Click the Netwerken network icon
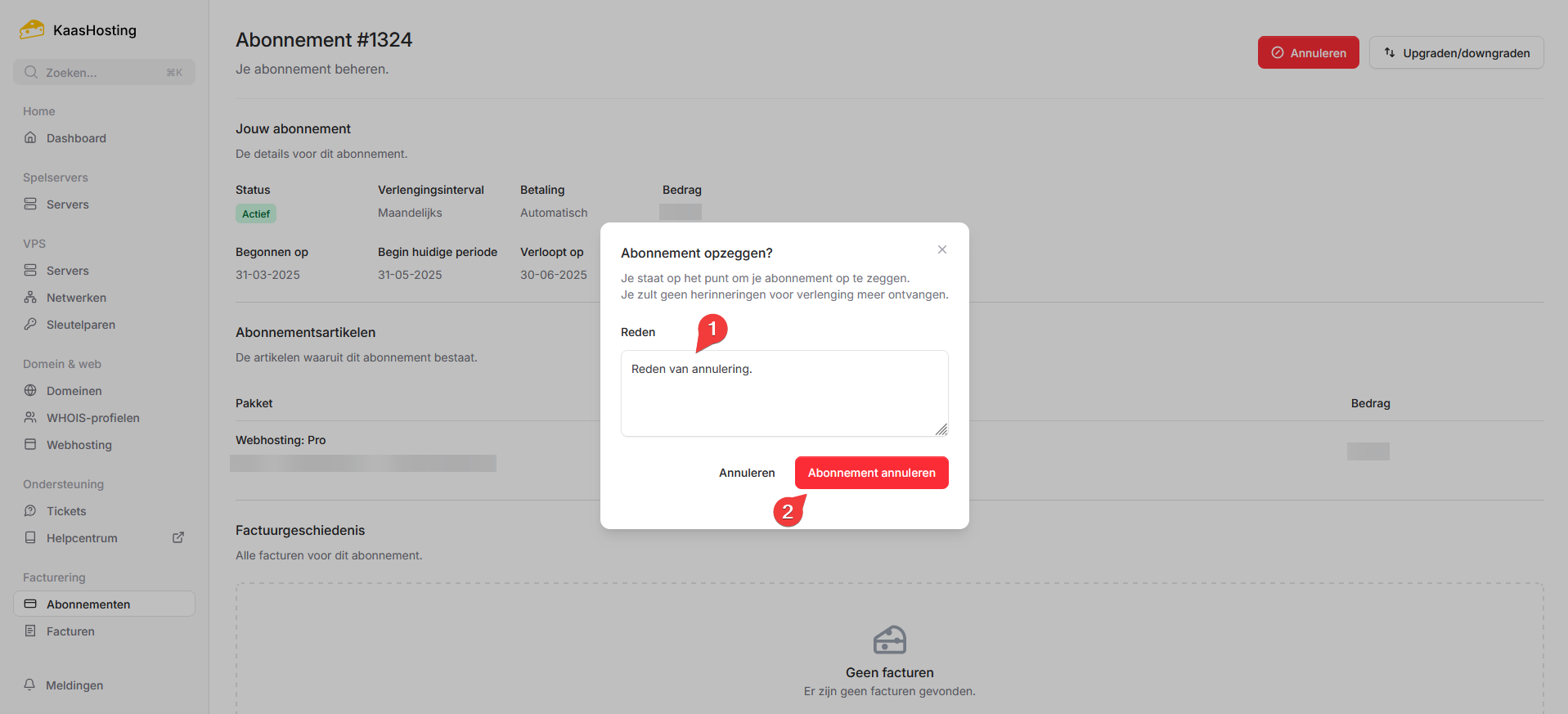 (30, 298)
